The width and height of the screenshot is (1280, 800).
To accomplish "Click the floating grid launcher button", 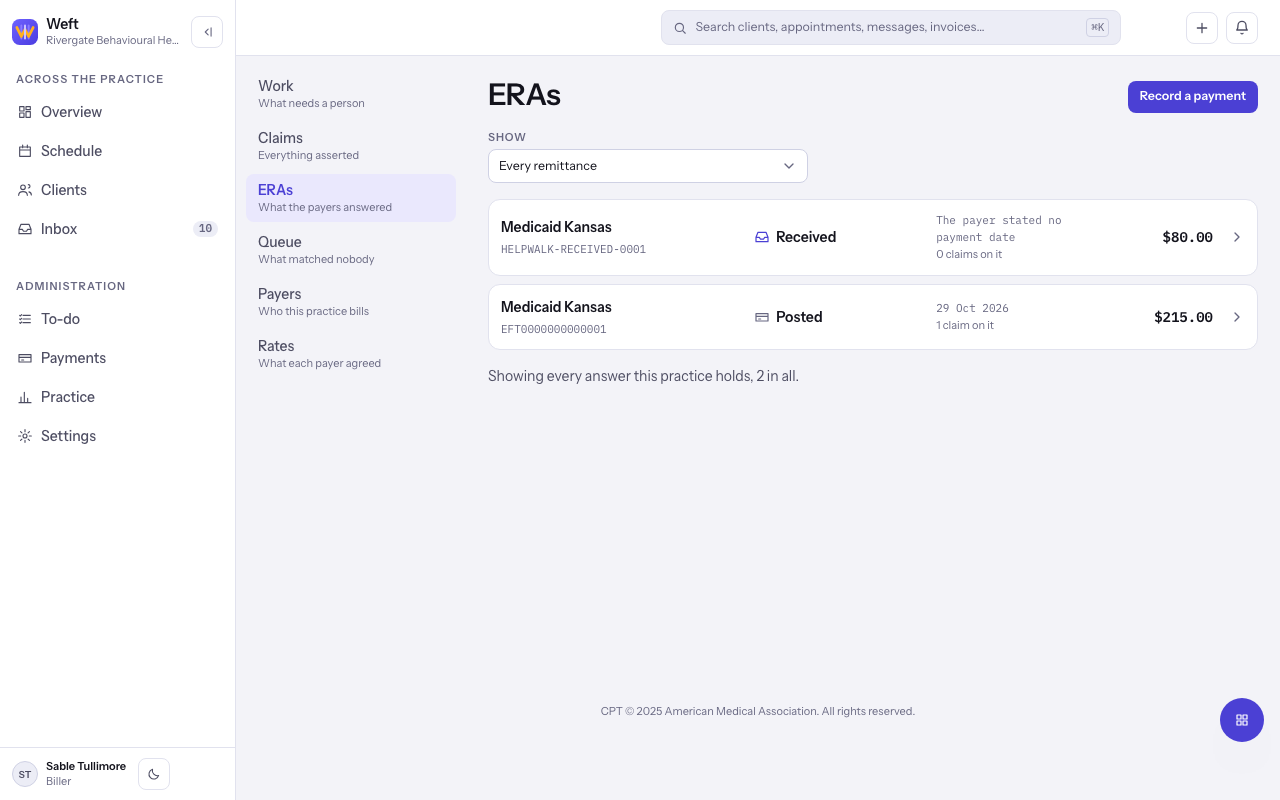I will (x=1242, y=720).
